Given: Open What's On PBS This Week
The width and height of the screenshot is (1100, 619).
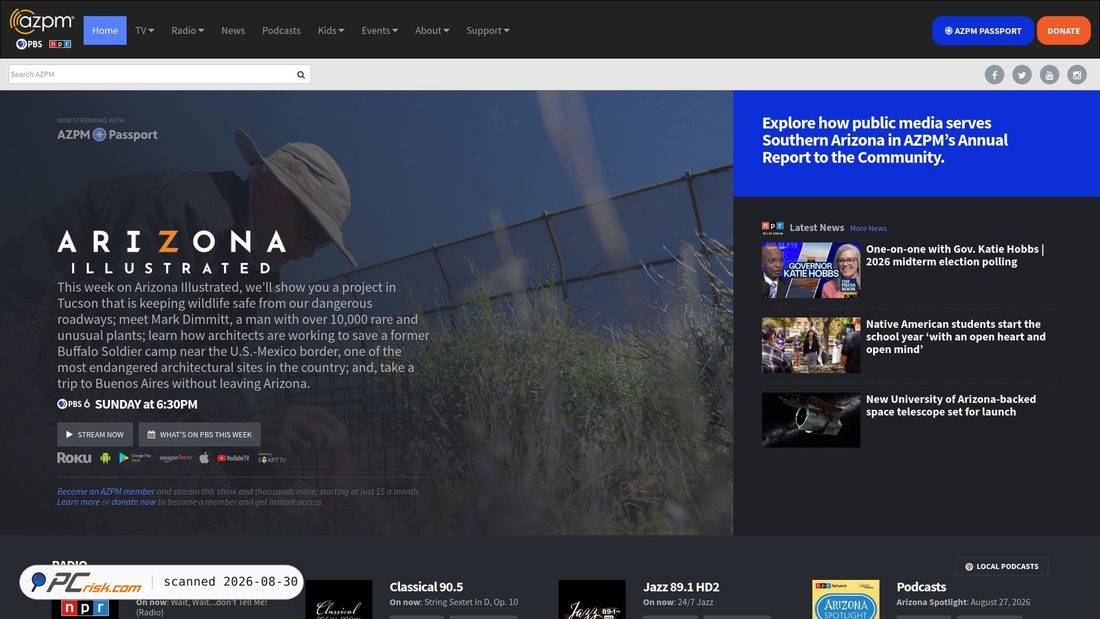Looking at the screenshot, I should (x=199, y=434).
